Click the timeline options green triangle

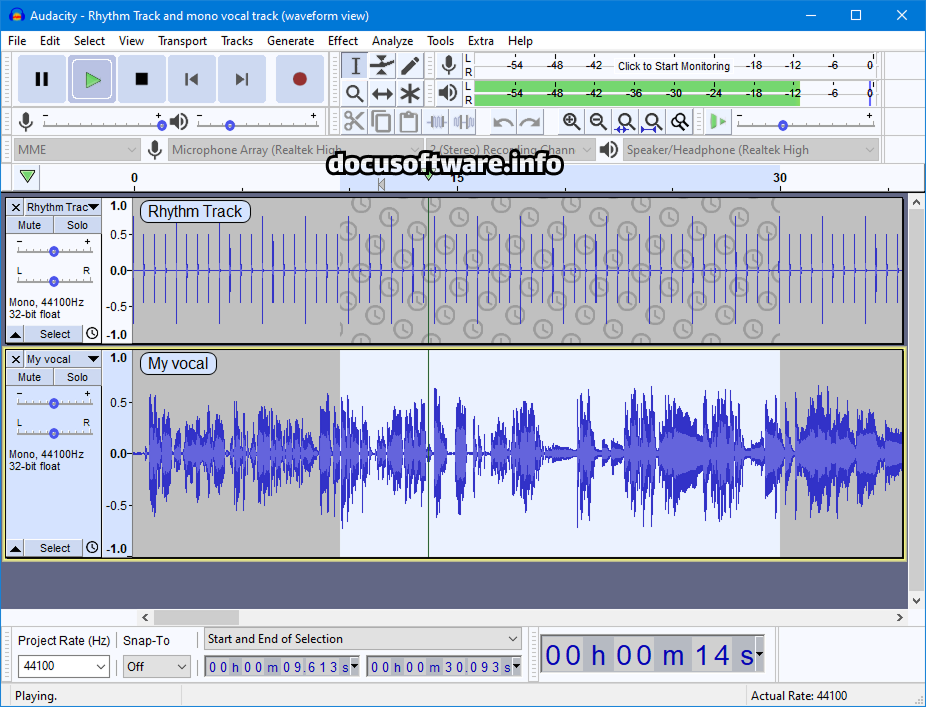(x=27, y=177)
